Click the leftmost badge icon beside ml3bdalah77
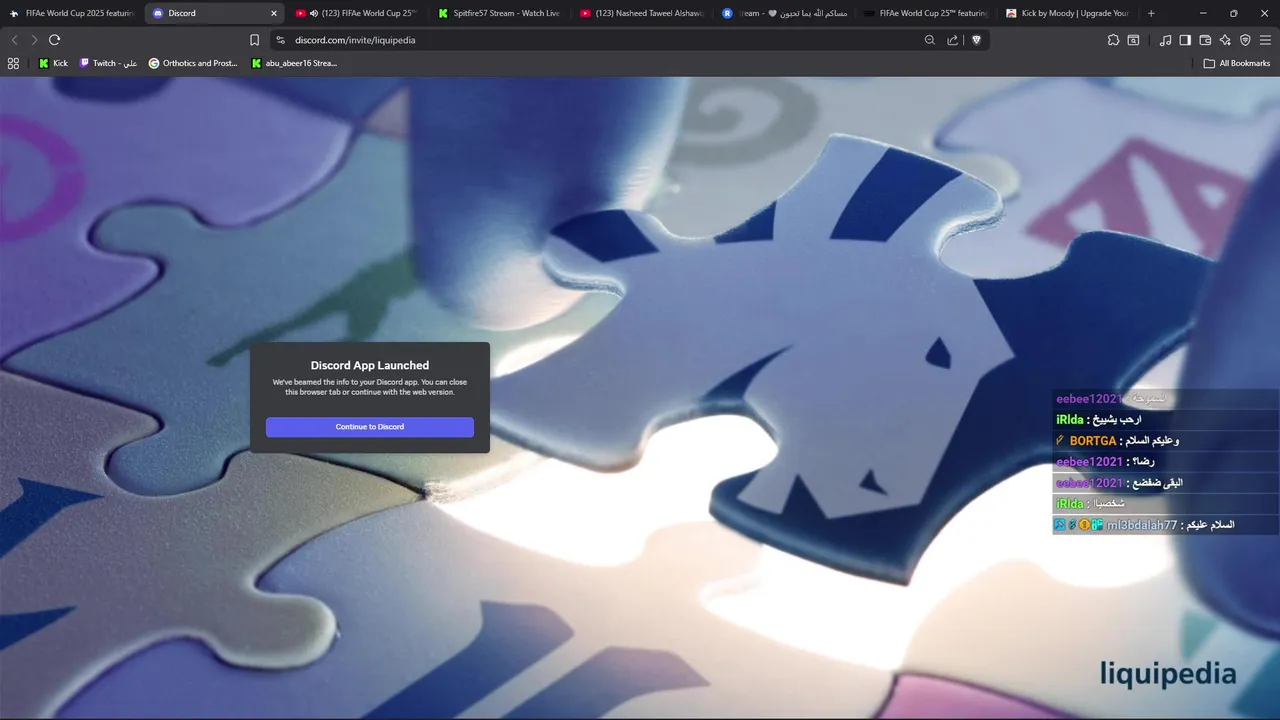Screen dimensions: 1280x720 (x=1060, y=525)
